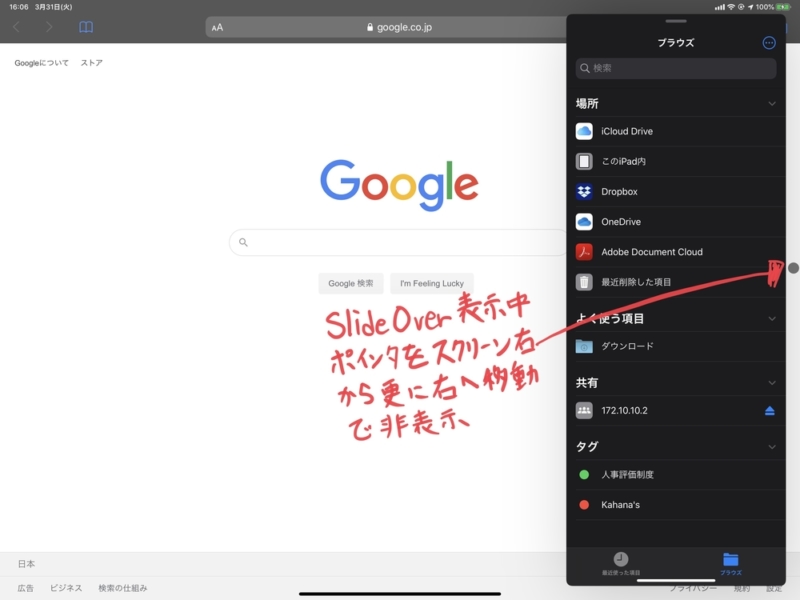Click the Google 検索 button
This screenshot has width=800, height=600.
351,284
